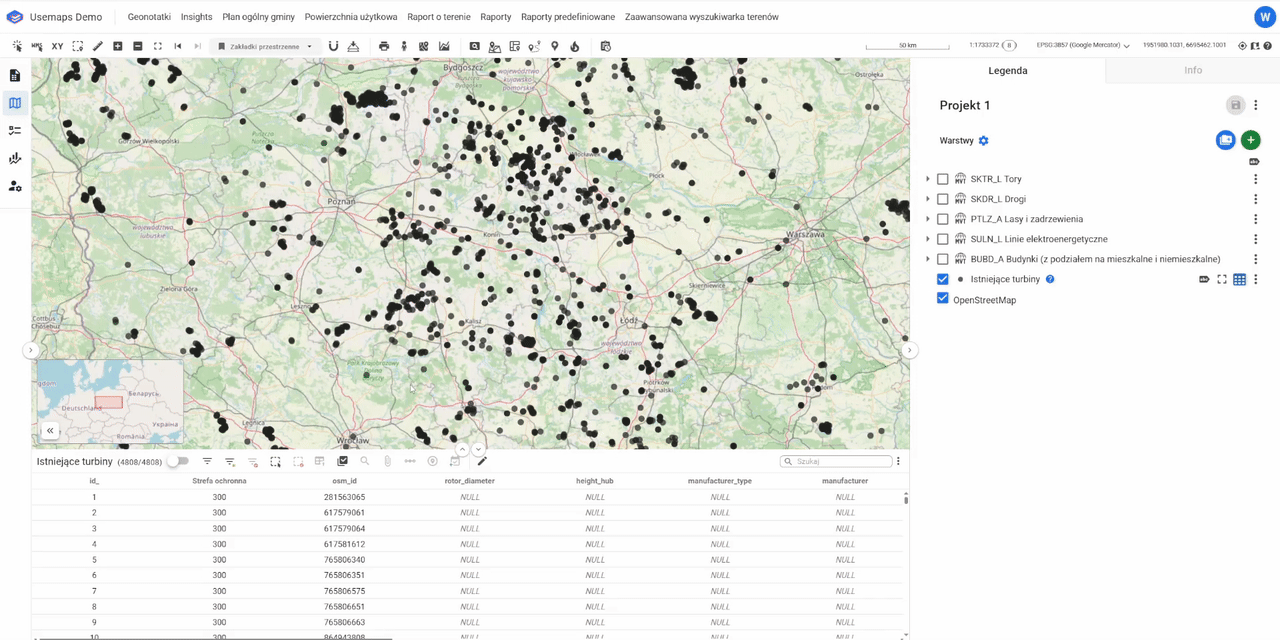Activate the snapping magnet tool

333,46
